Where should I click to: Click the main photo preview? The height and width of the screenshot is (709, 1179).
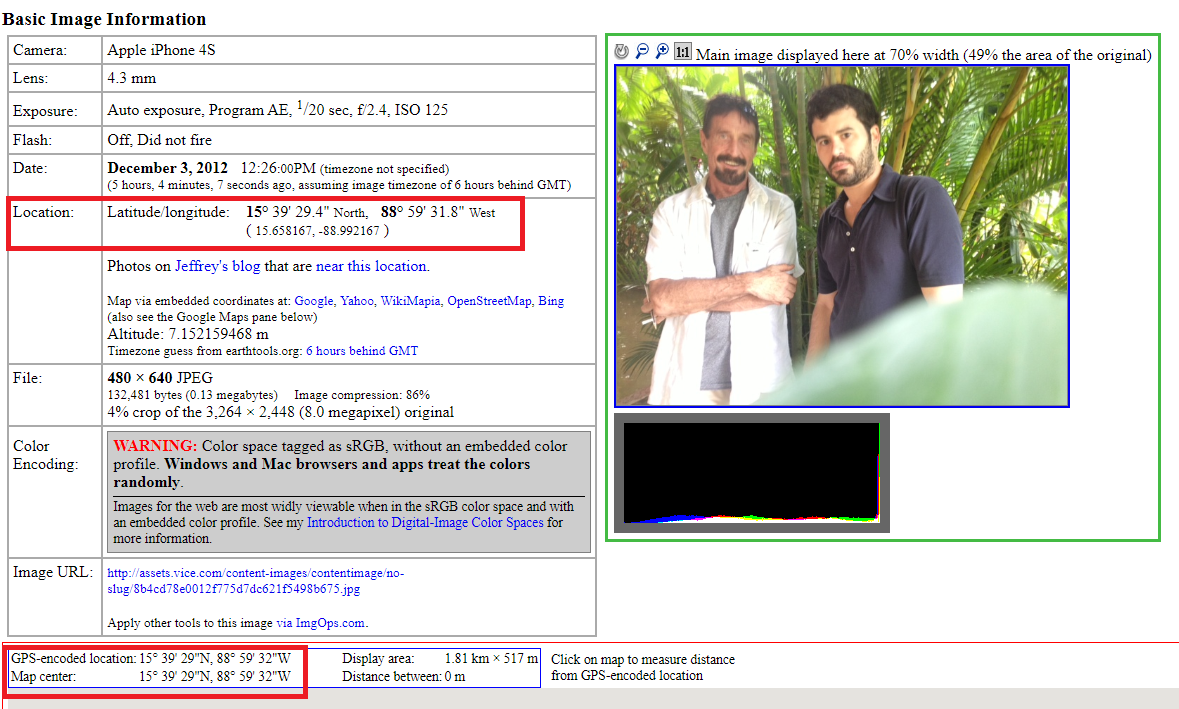(x=841, y=236)
